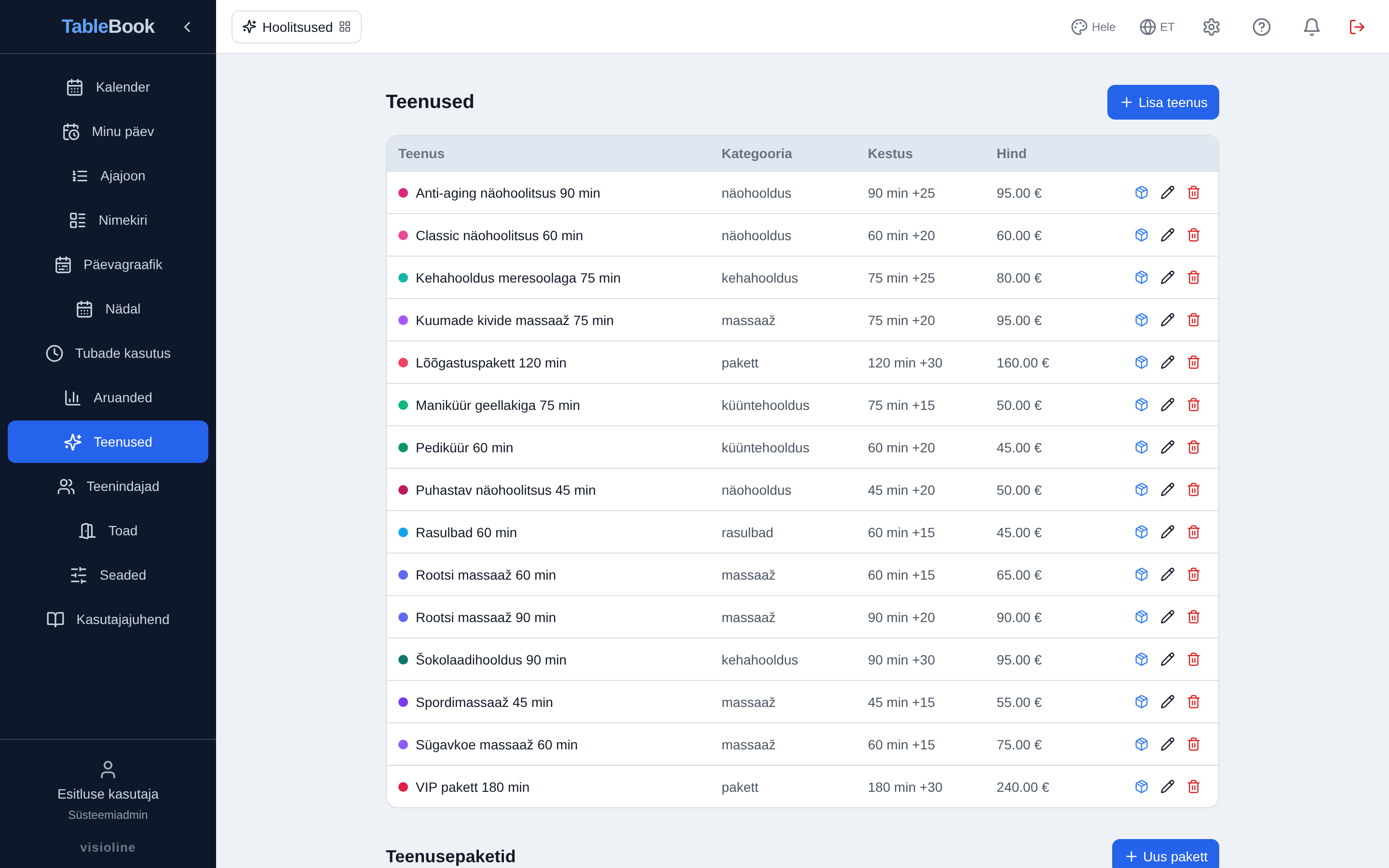Click cube icon for Kuumade kivide massaaž
This screenshot has height=868, width=1389.
[1141, 320]
